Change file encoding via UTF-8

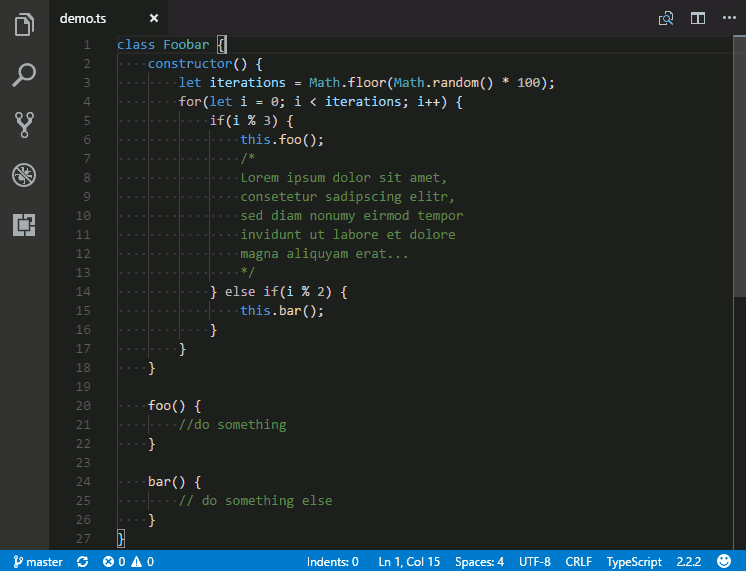pyautogui.click(x=535, y=562)
